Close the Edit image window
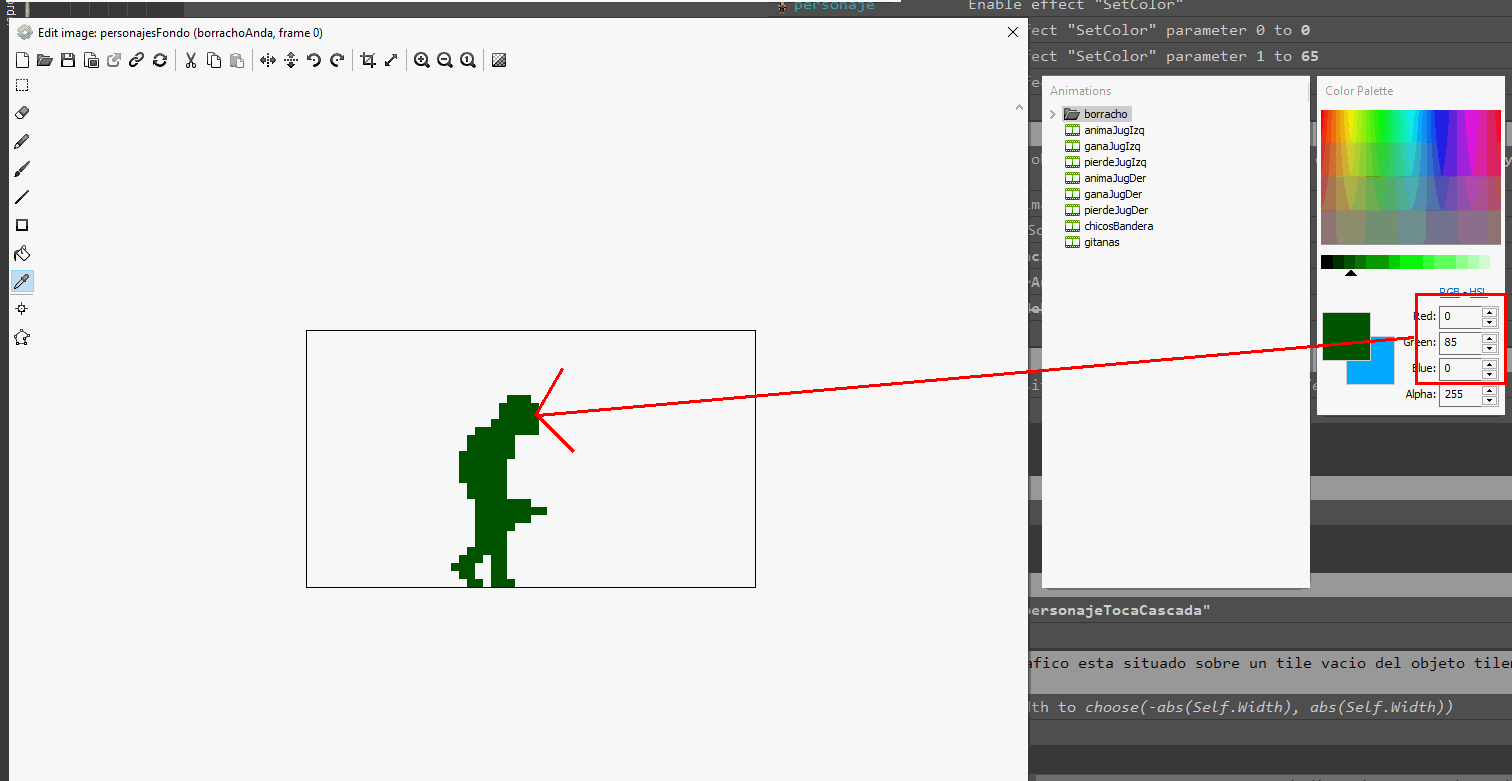1512x781 pixels. coord(1013,32)
